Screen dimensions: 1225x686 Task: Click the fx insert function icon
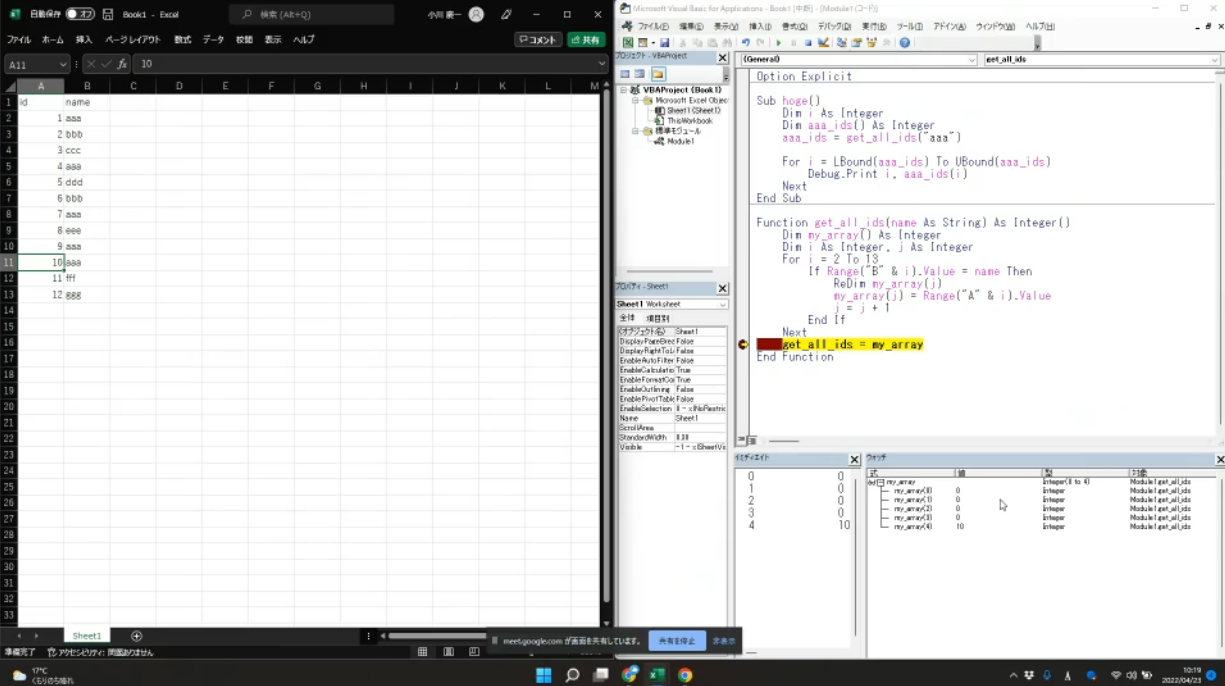click(x=122, y=64)
